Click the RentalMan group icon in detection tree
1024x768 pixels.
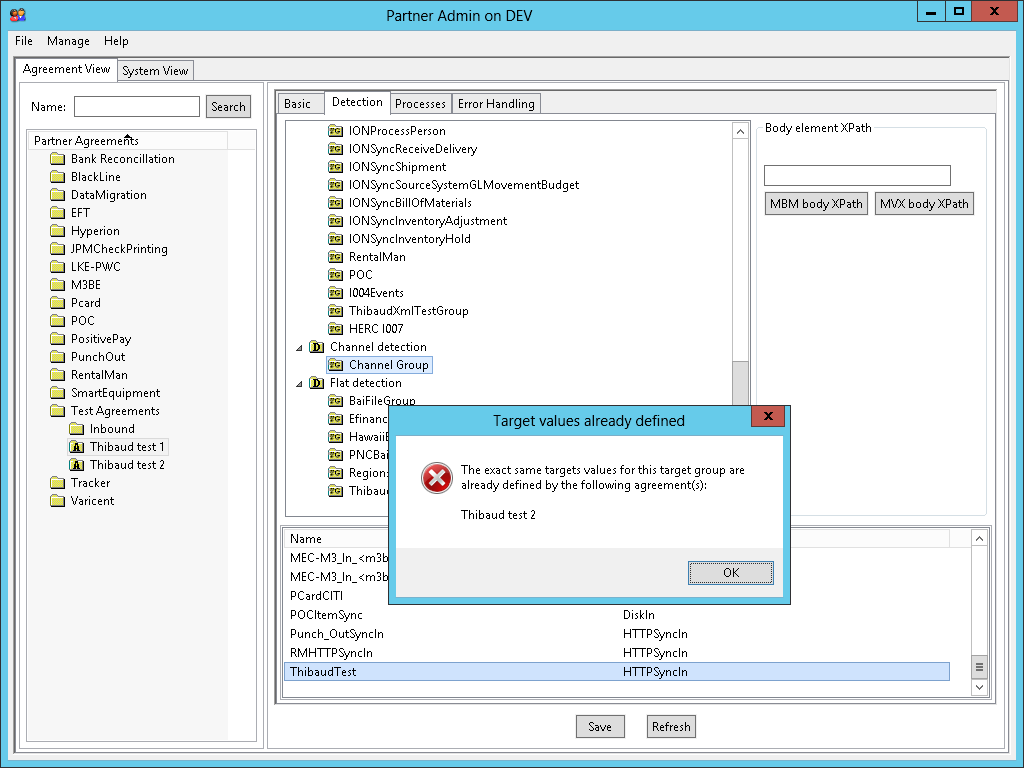click(x=336, y=257)
